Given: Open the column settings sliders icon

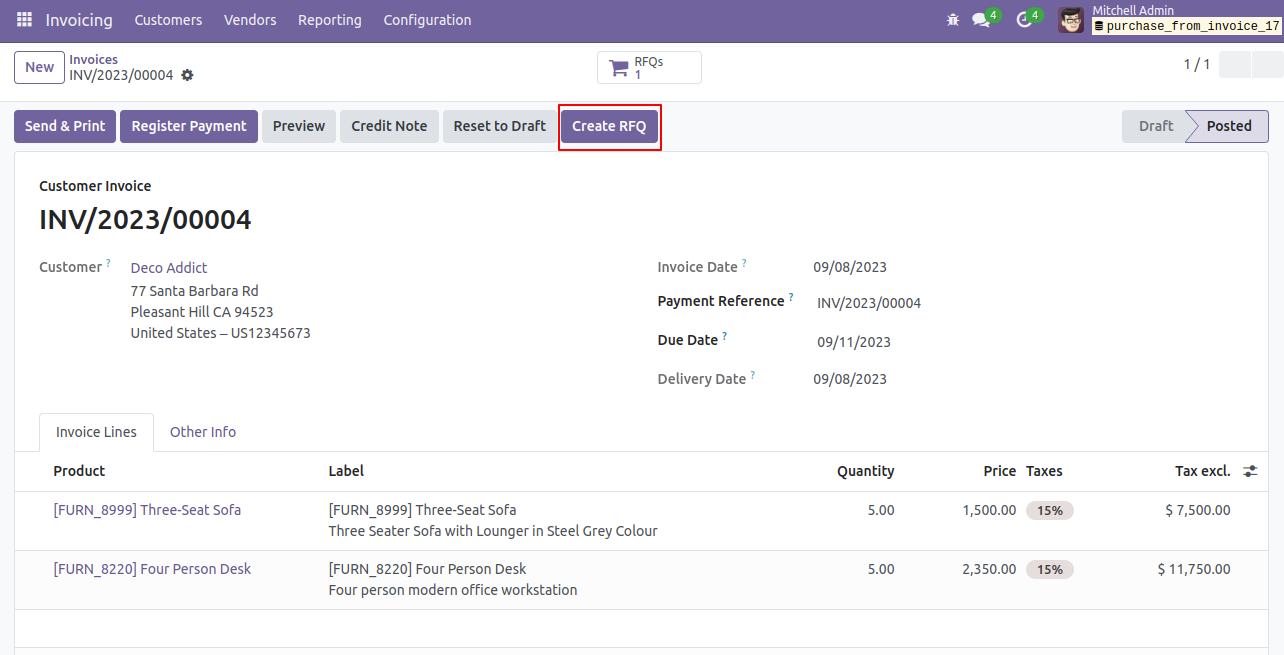Looking at the screenshot, I should [x=1250, y=471].
